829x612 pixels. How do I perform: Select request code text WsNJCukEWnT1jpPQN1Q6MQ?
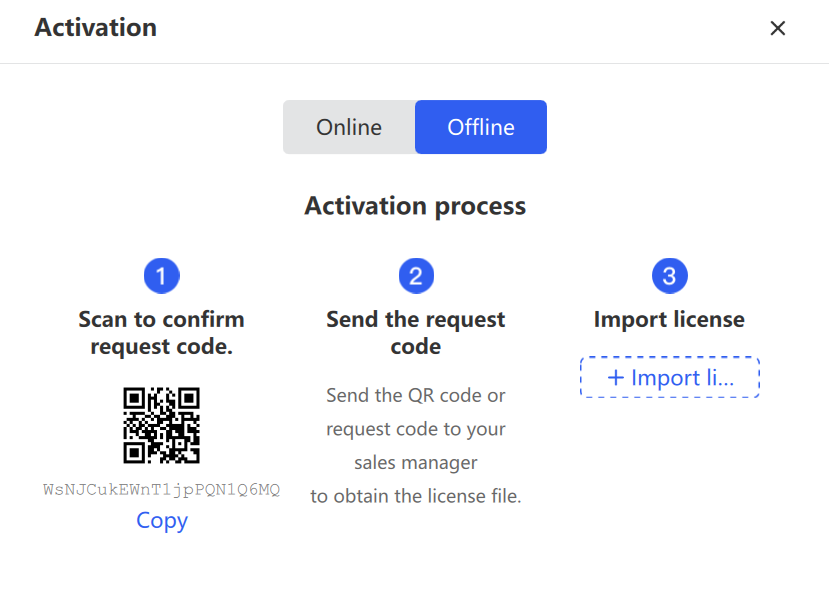point(161,490)
